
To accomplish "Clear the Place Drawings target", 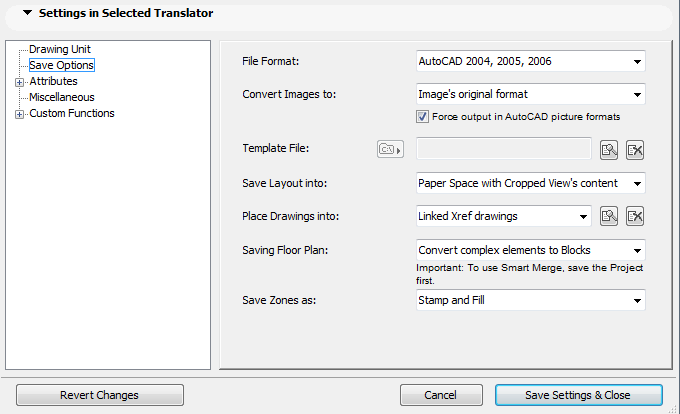I will coord(635,216).
